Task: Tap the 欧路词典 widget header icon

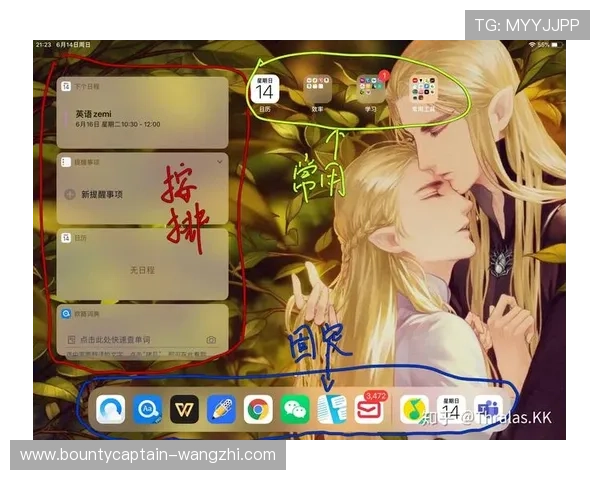Action: (x=66, y=313)
